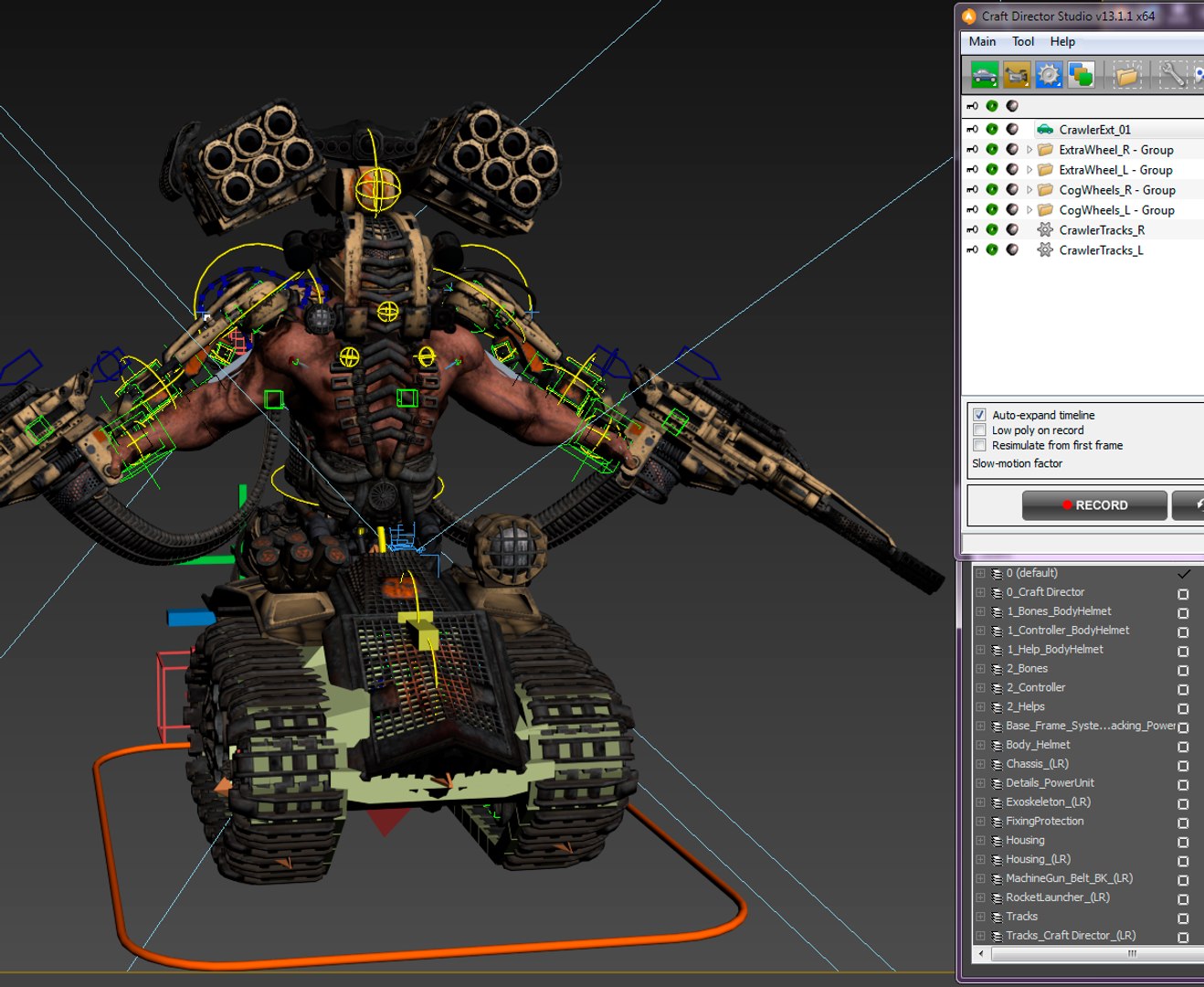Disable the Auto-expand timeline checkbox

tap(979, 415)
